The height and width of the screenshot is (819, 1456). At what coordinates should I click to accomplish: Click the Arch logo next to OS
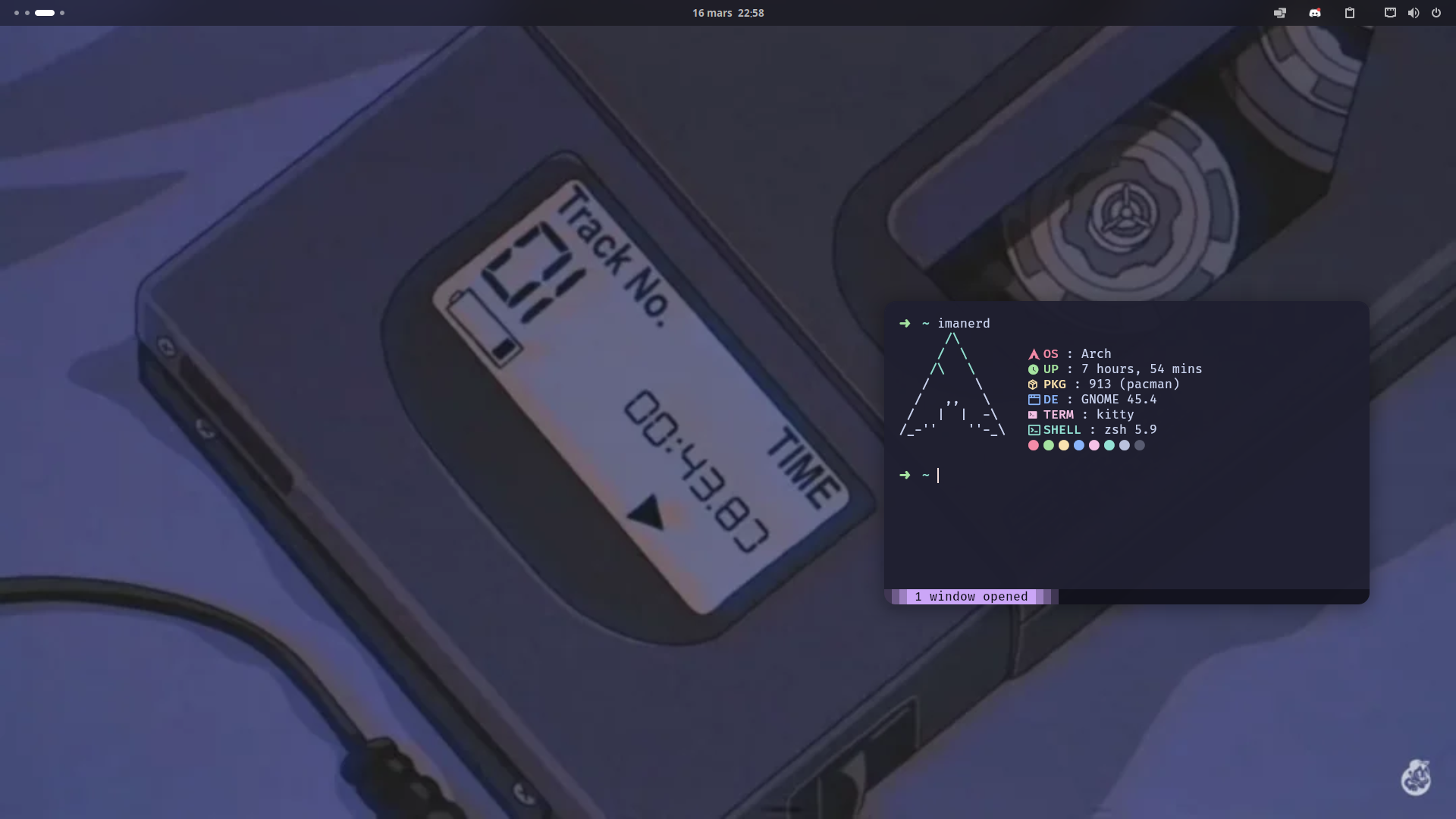tap(1033, 354)
